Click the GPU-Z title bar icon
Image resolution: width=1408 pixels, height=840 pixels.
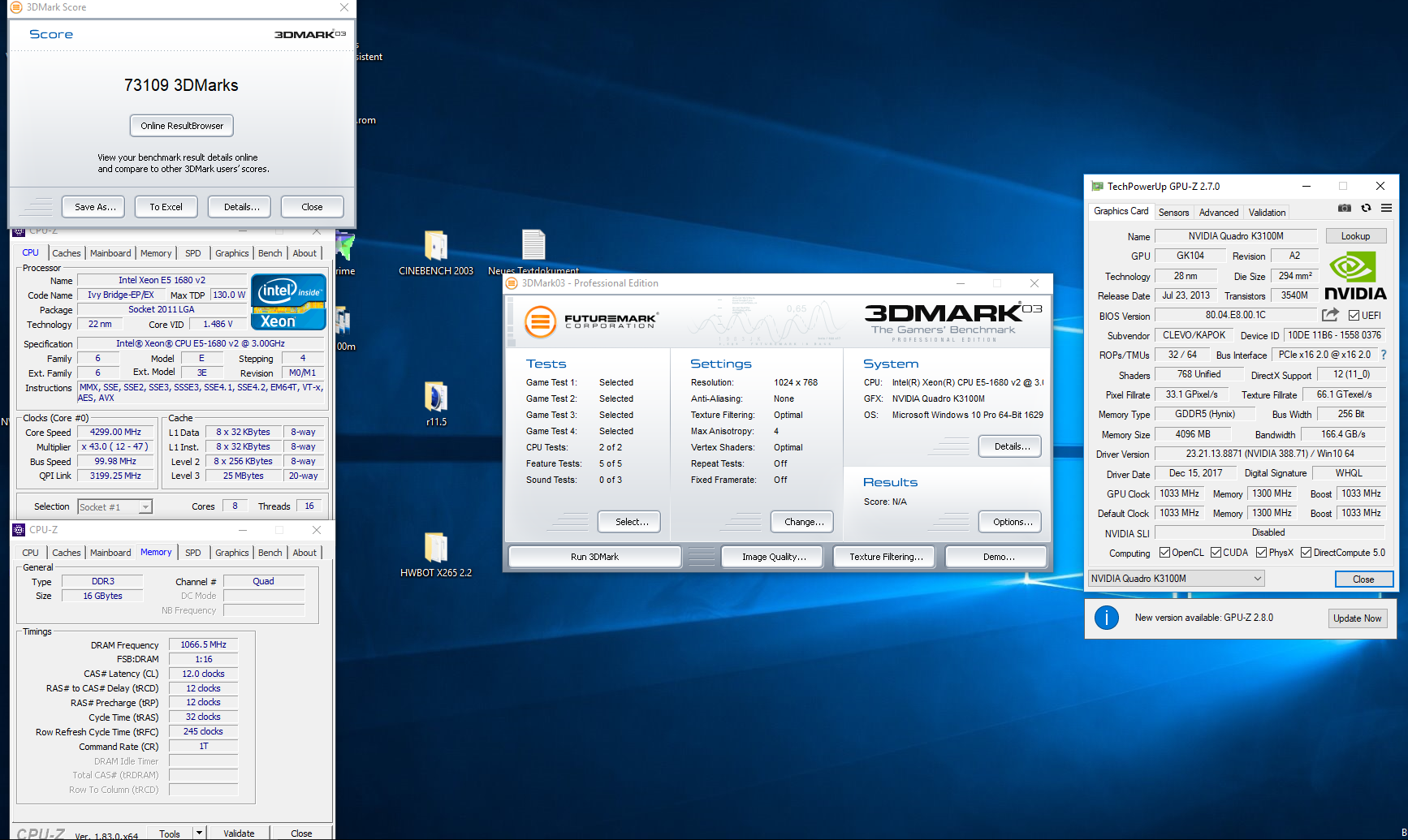[x=1098, y=186]
